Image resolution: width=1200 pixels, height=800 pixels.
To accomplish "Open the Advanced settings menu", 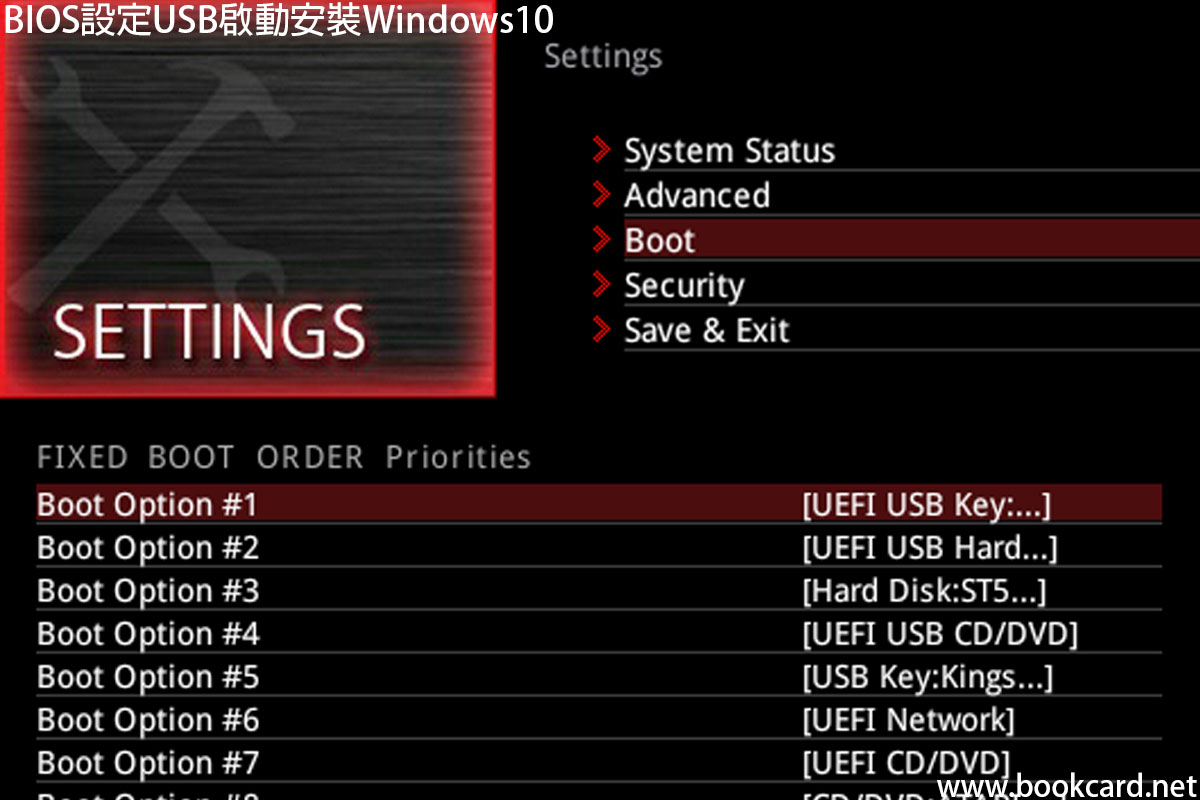I will click(697, 195).
